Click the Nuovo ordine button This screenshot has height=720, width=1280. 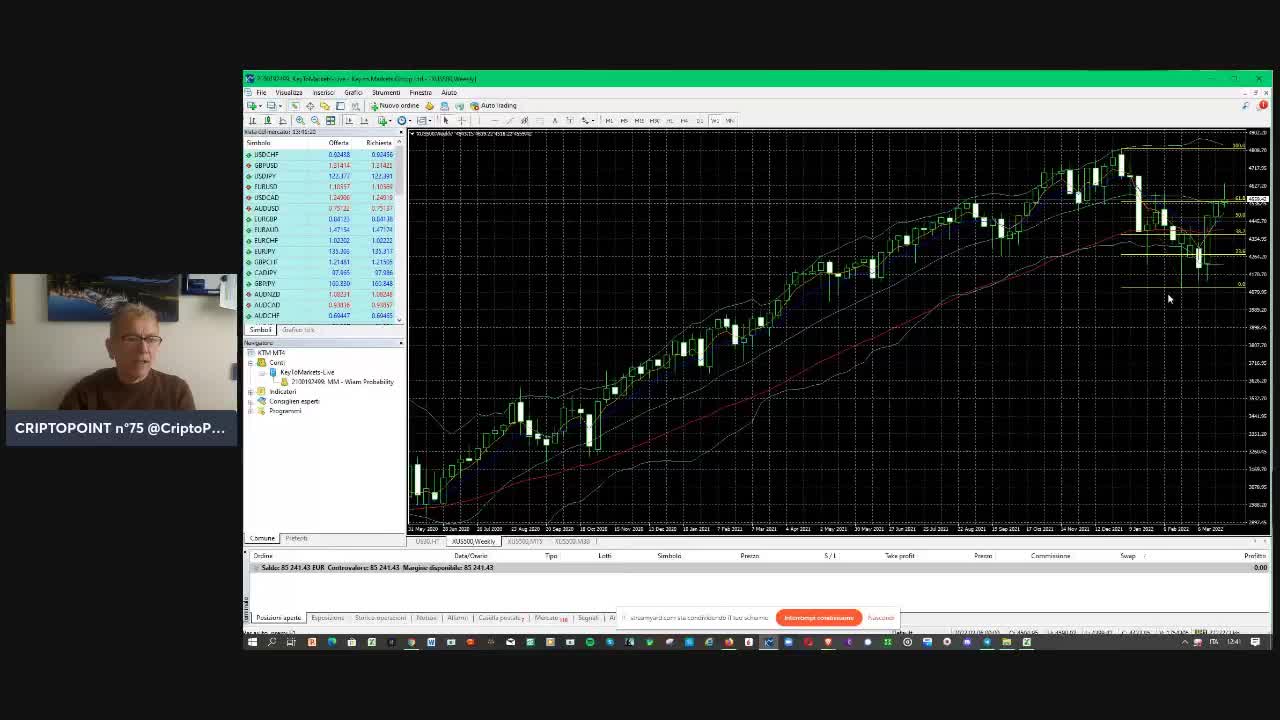[395, 105]
